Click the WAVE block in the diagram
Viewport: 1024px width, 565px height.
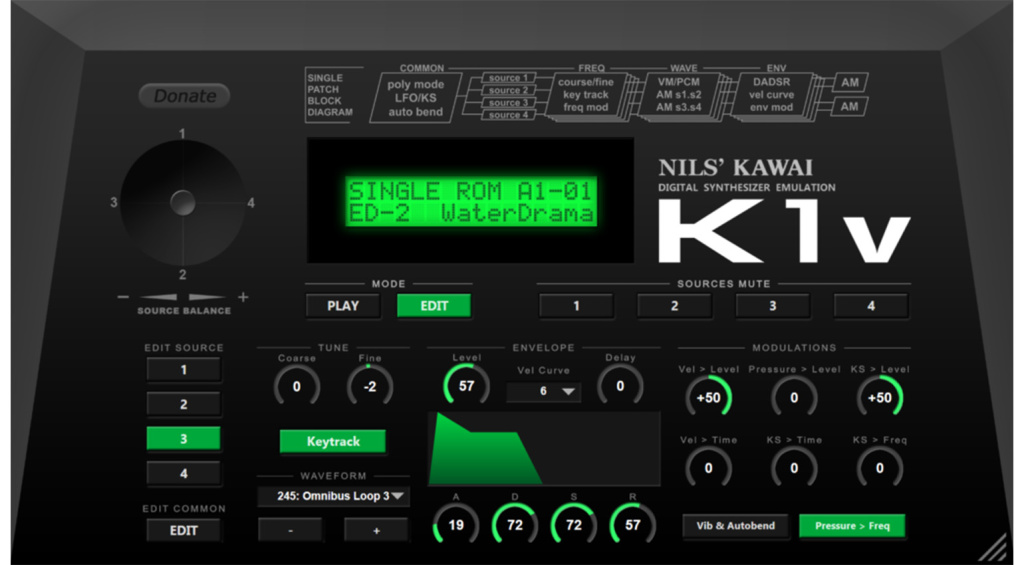click(x=679, y=95)
